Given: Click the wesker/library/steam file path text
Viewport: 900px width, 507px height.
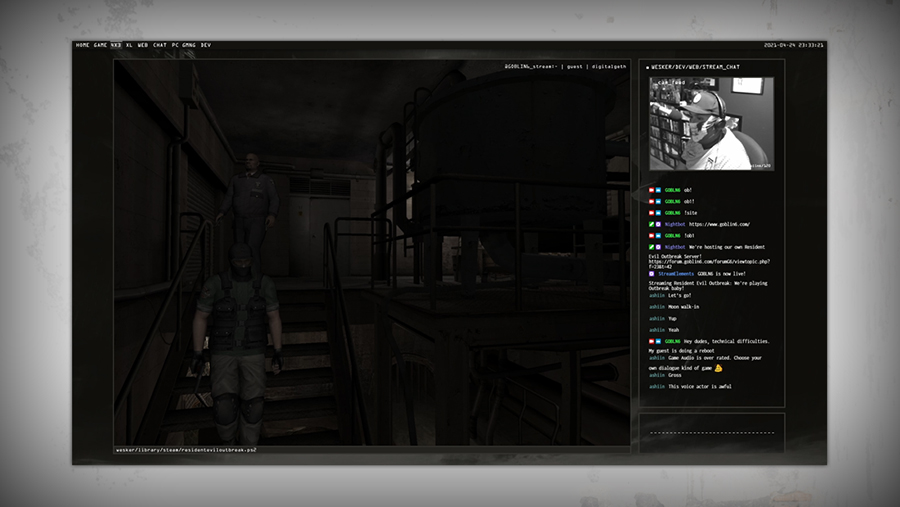Looking at the screenshot, I should pos(186,450).
